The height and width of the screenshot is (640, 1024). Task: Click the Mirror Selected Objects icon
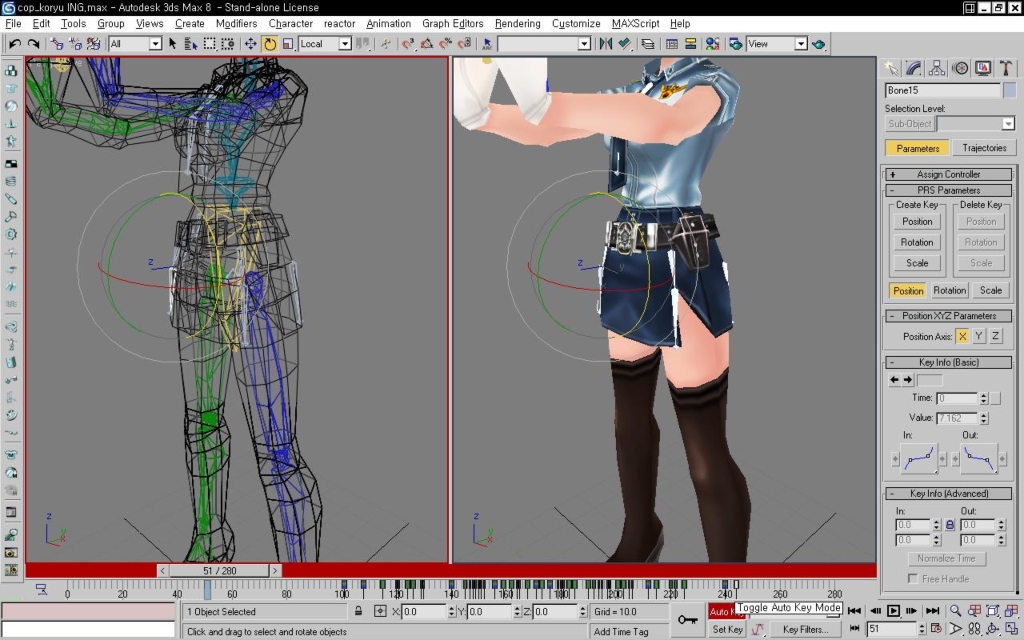pos(606,44)
